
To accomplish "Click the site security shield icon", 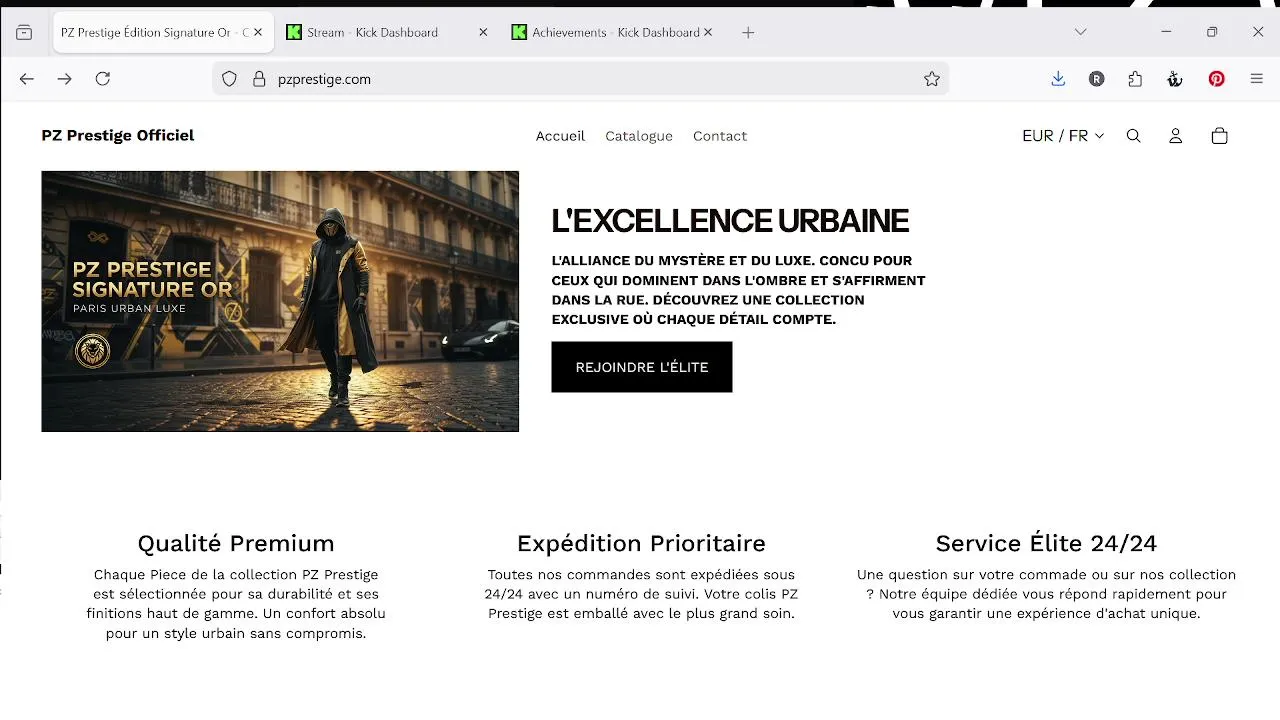I will pos(229,79).
